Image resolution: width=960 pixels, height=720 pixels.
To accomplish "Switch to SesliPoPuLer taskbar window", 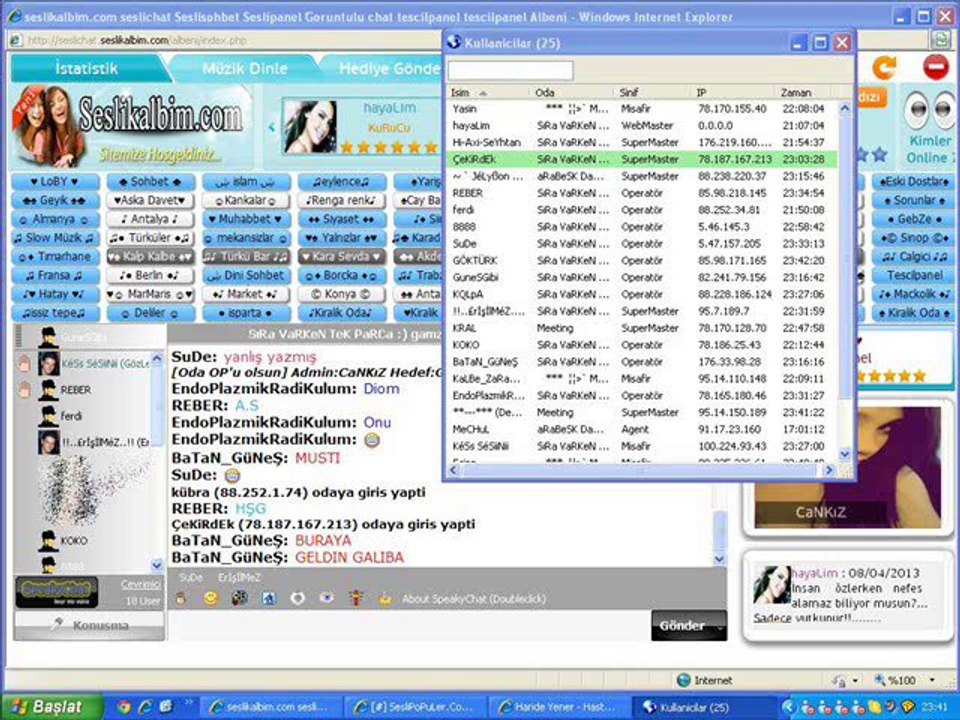I will tap(414, 707).
